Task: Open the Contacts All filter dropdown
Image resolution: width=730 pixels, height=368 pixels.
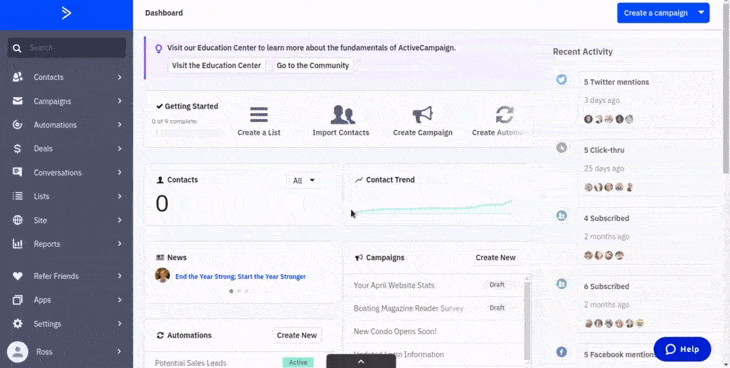Action: tap(304, 181)
